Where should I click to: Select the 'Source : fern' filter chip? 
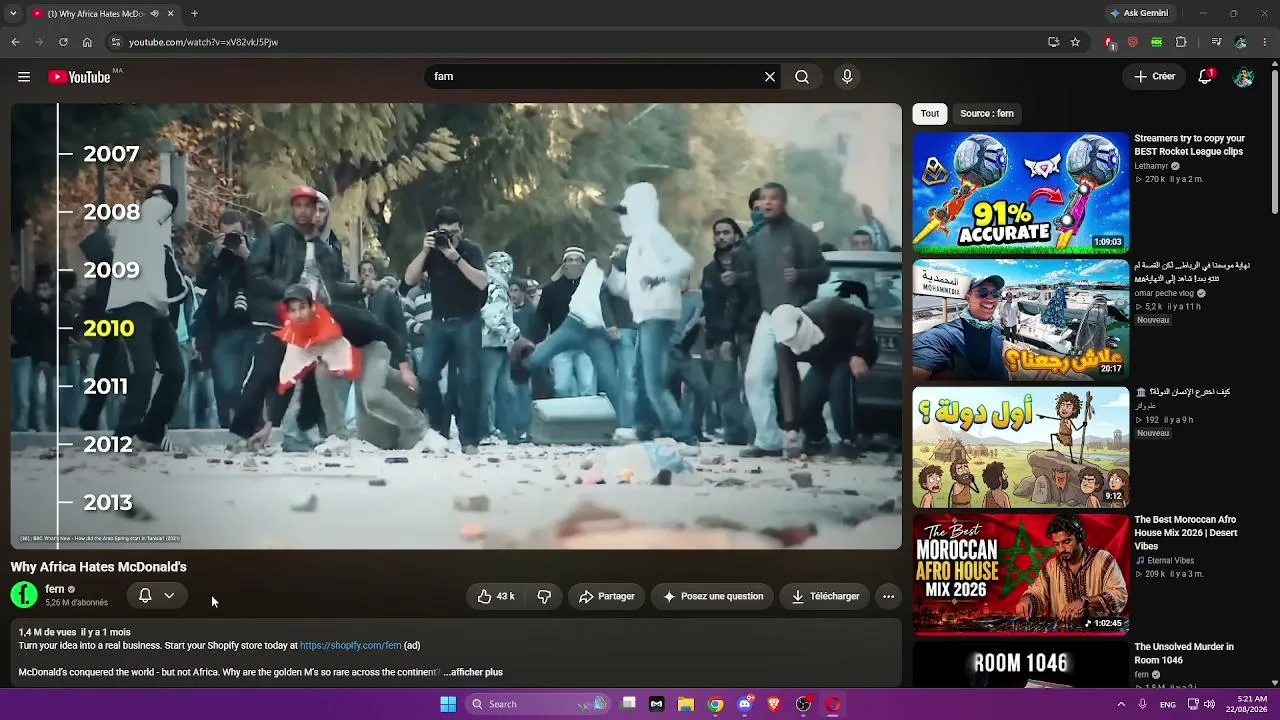987,114
